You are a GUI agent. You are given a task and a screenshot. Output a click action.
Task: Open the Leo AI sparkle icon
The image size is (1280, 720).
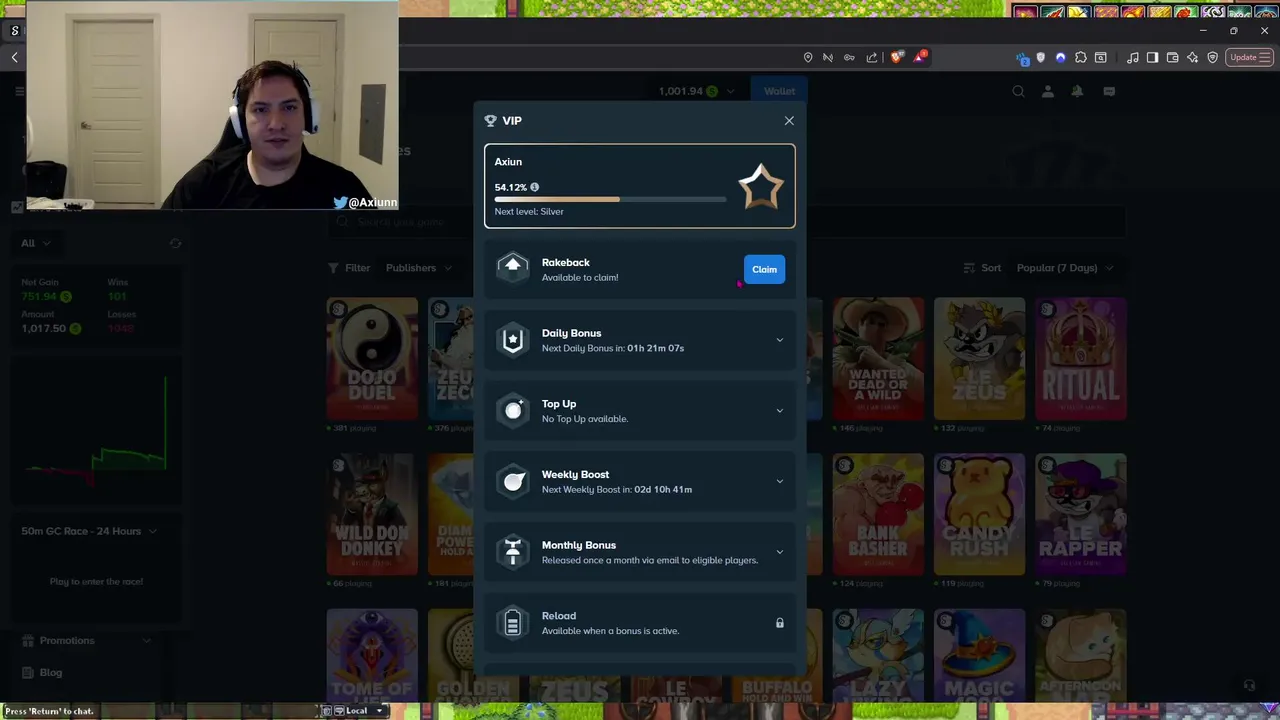click(x=1192, y=58)
